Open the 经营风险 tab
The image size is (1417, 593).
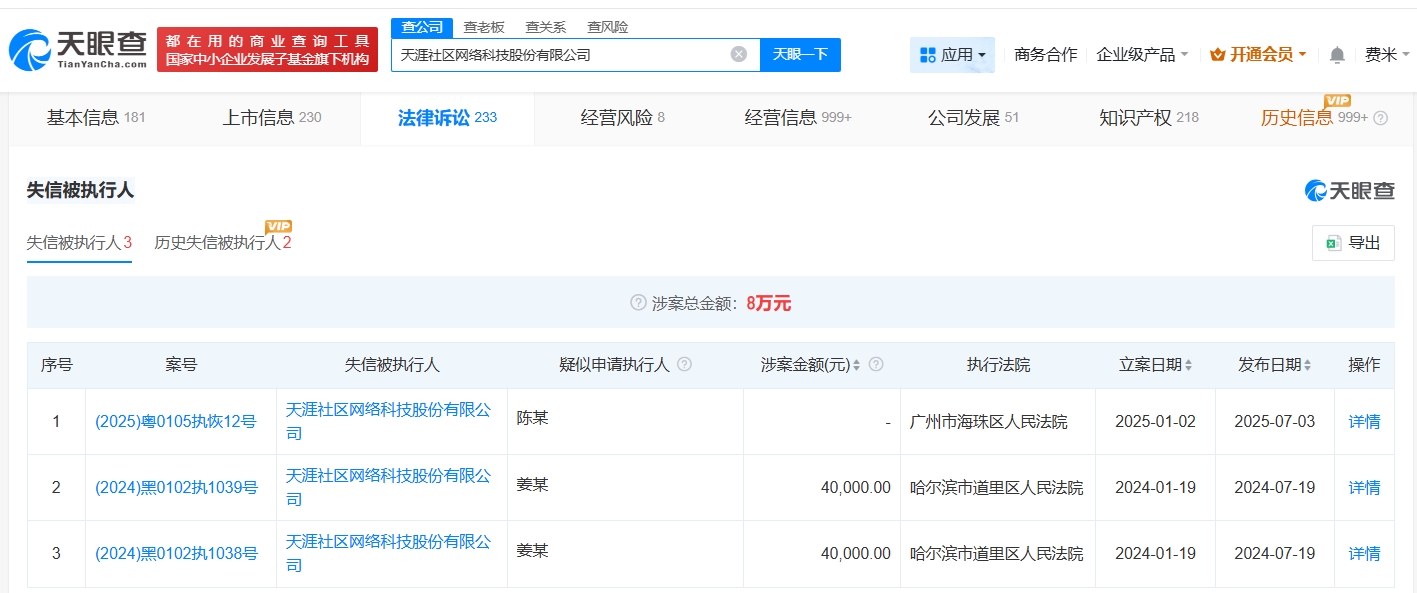(622, 117)
